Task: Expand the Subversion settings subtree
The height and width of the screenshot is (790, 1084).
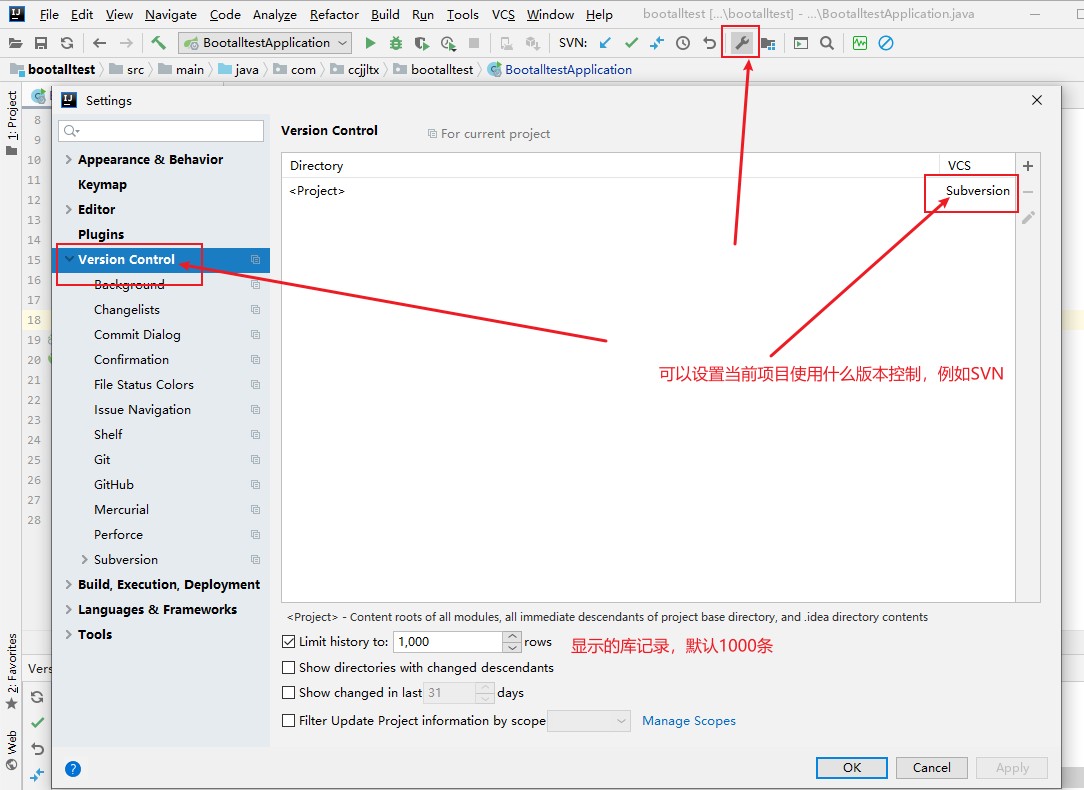Action: pos(84,560)
